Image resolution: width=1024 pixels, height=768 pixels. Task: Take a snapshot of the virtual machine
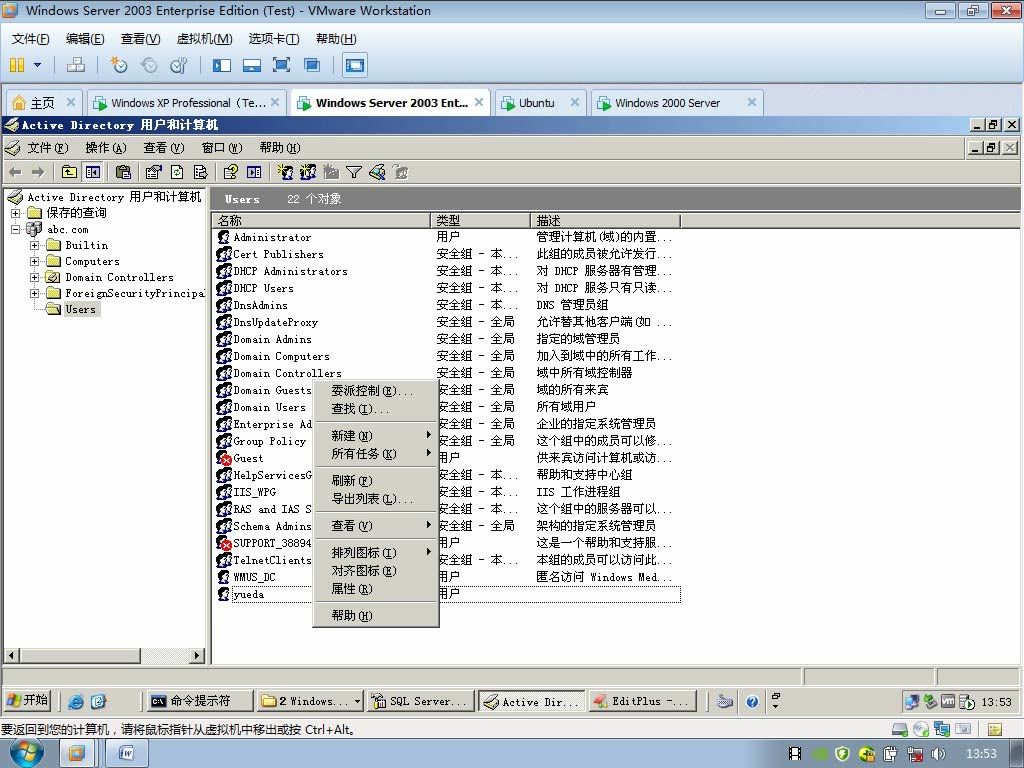[x=119, y=65]
